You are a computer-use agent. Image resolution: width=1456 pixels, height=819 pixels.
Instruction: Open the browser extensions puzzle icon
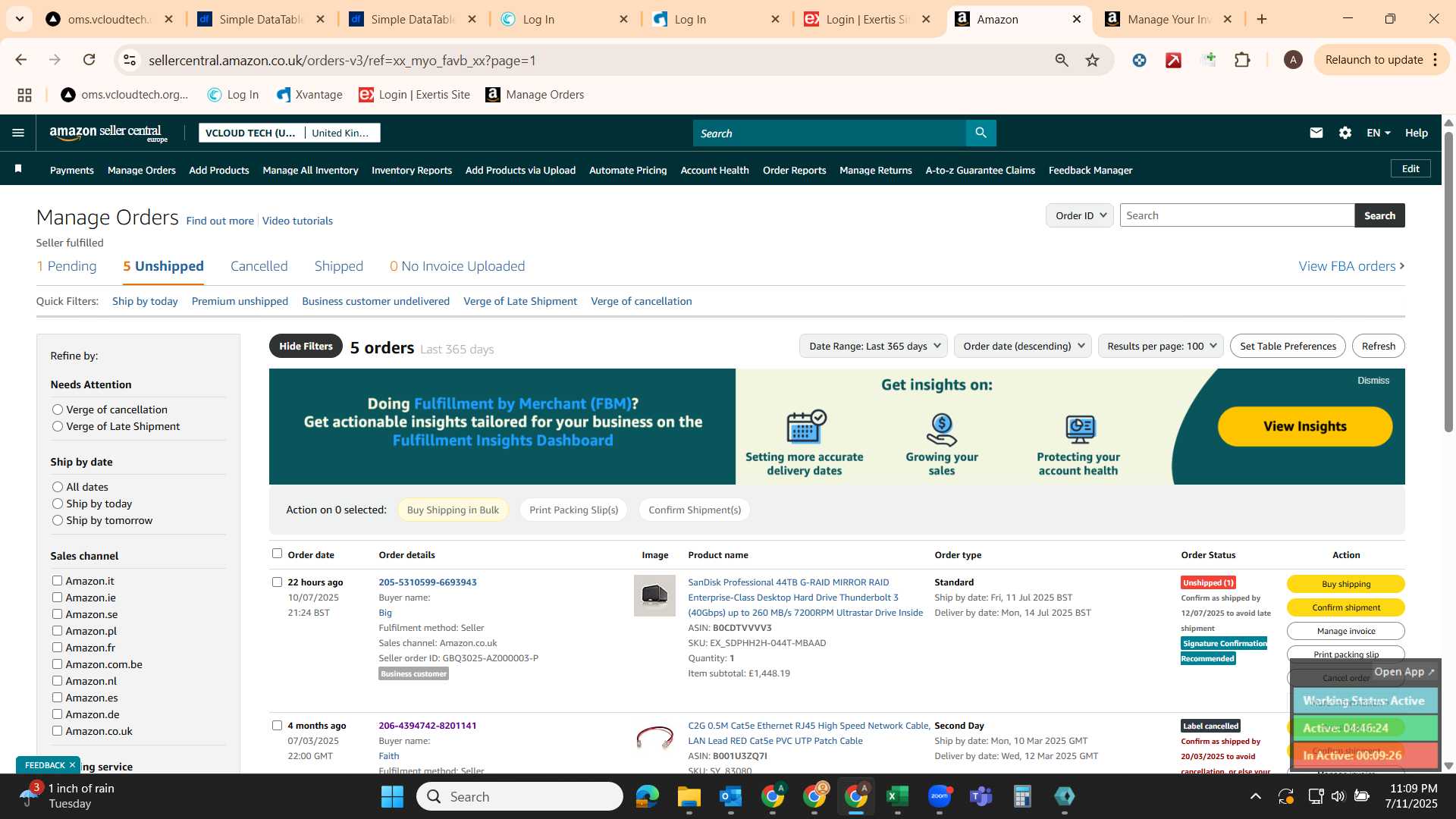(x=1242, y=60)
